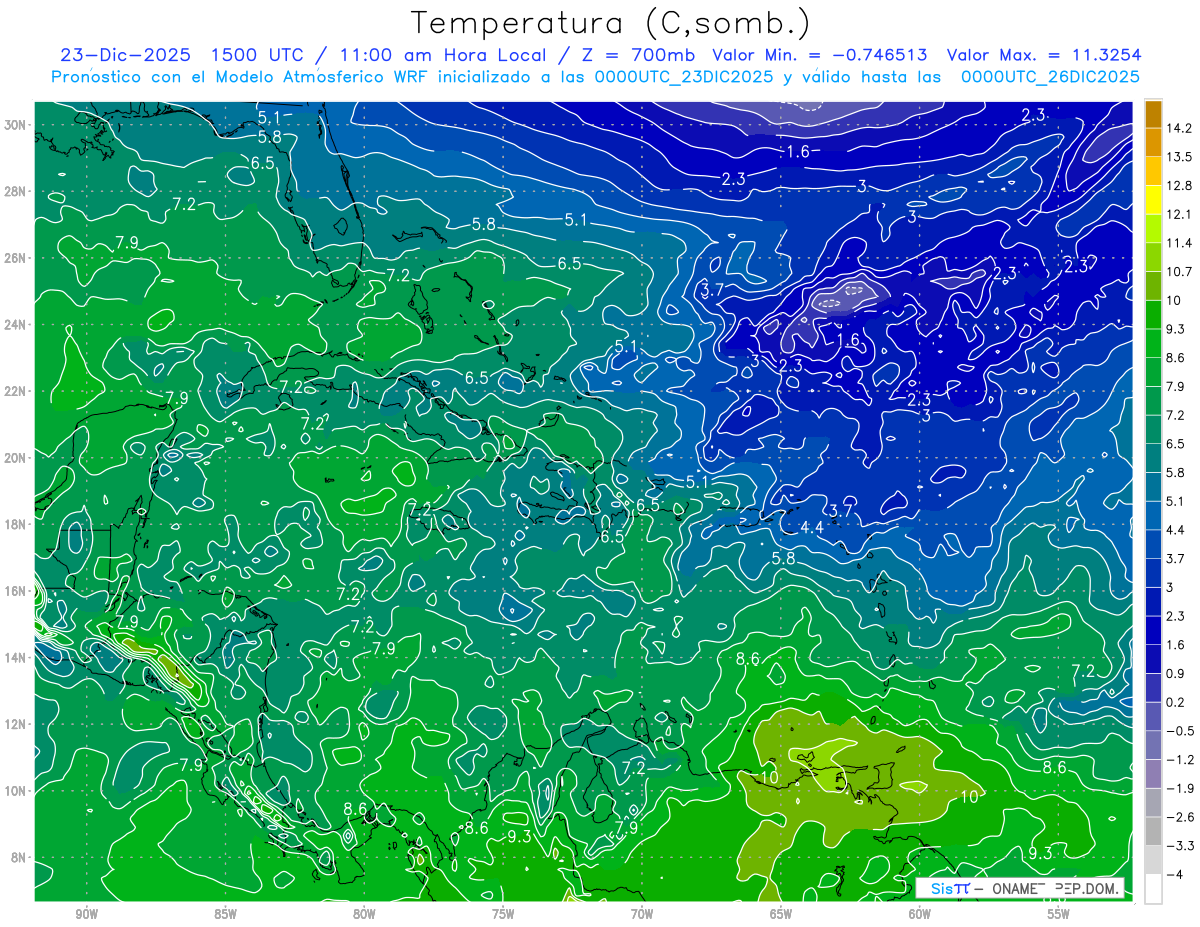Click the Valor Max. = 11.3254 text
The image size is (1200, 927).
pos(1044,55)
